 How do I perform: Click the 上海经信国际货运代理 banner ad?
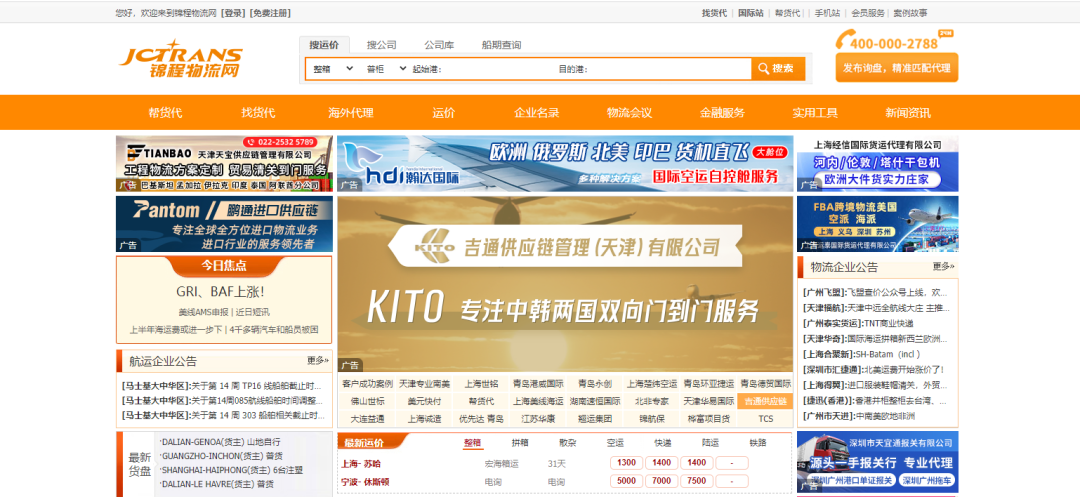878,163
